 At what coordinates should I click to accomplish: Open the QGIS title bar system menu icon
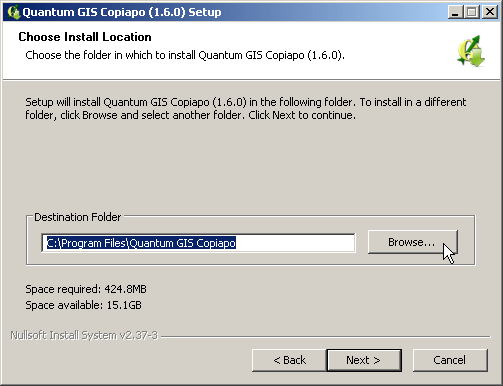click(13, 12)
